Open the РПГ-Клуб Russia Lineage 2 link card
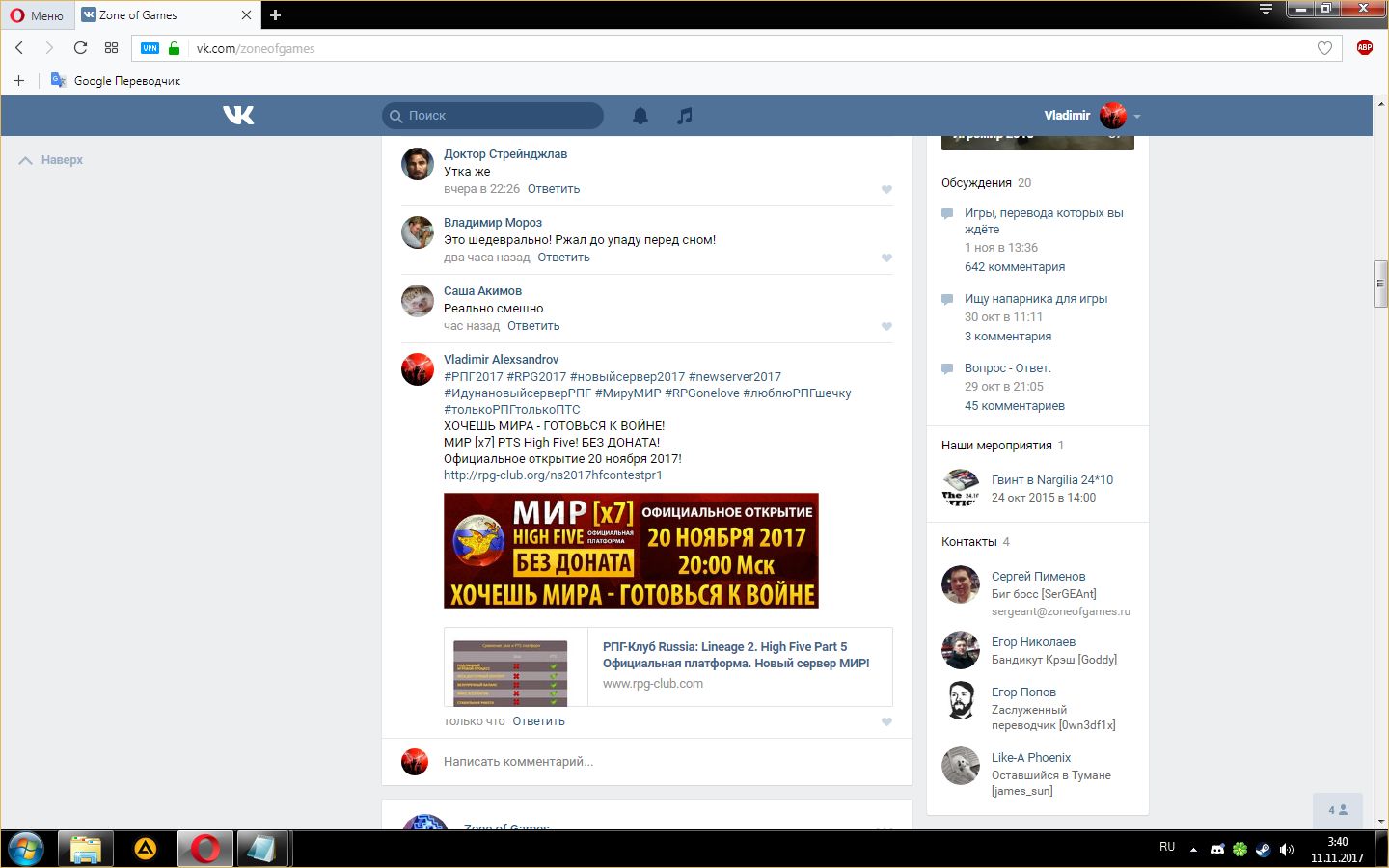 click(x=667, y=667)
